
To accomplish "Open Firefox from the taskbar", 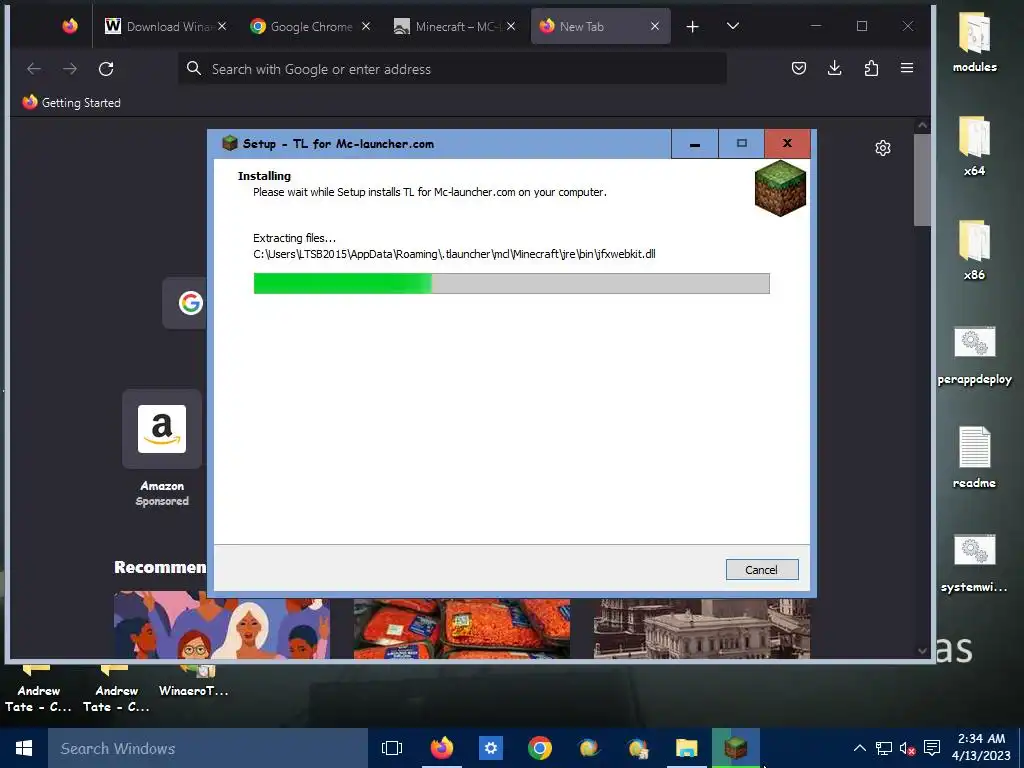I will coord(441,748).
